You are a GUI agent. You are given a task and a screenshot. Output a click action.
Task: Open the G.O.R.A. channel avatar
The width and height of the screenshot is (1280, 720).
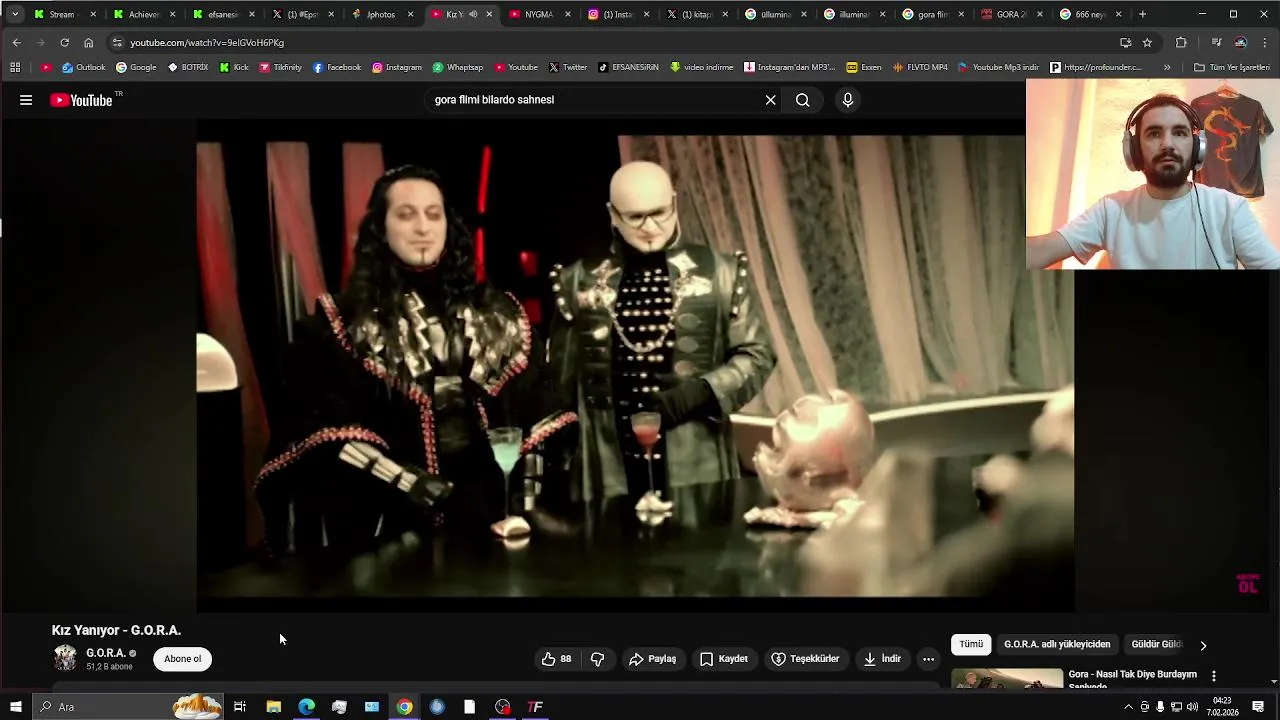point(65,658)
